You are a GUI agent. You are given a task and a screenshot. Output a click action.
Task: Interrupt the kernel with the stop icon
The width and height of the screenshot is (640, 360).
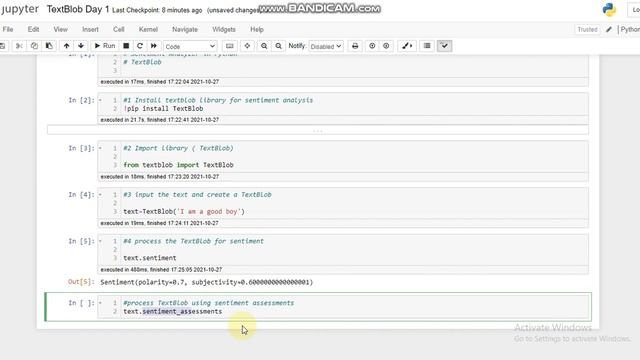point(126,46)
